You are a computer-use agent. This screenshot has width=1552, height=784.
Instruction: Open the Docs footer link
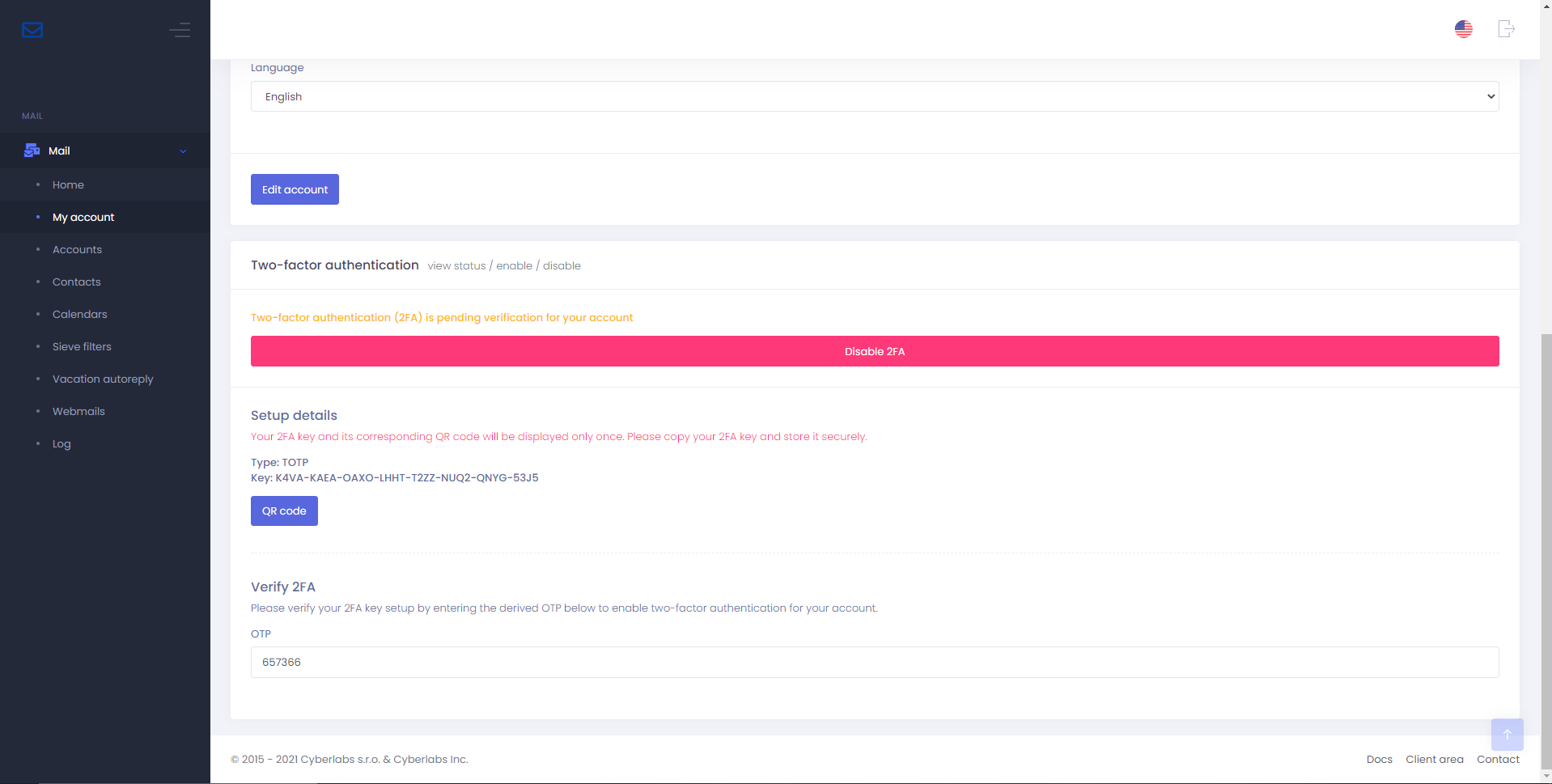[x=1379, y=759]
